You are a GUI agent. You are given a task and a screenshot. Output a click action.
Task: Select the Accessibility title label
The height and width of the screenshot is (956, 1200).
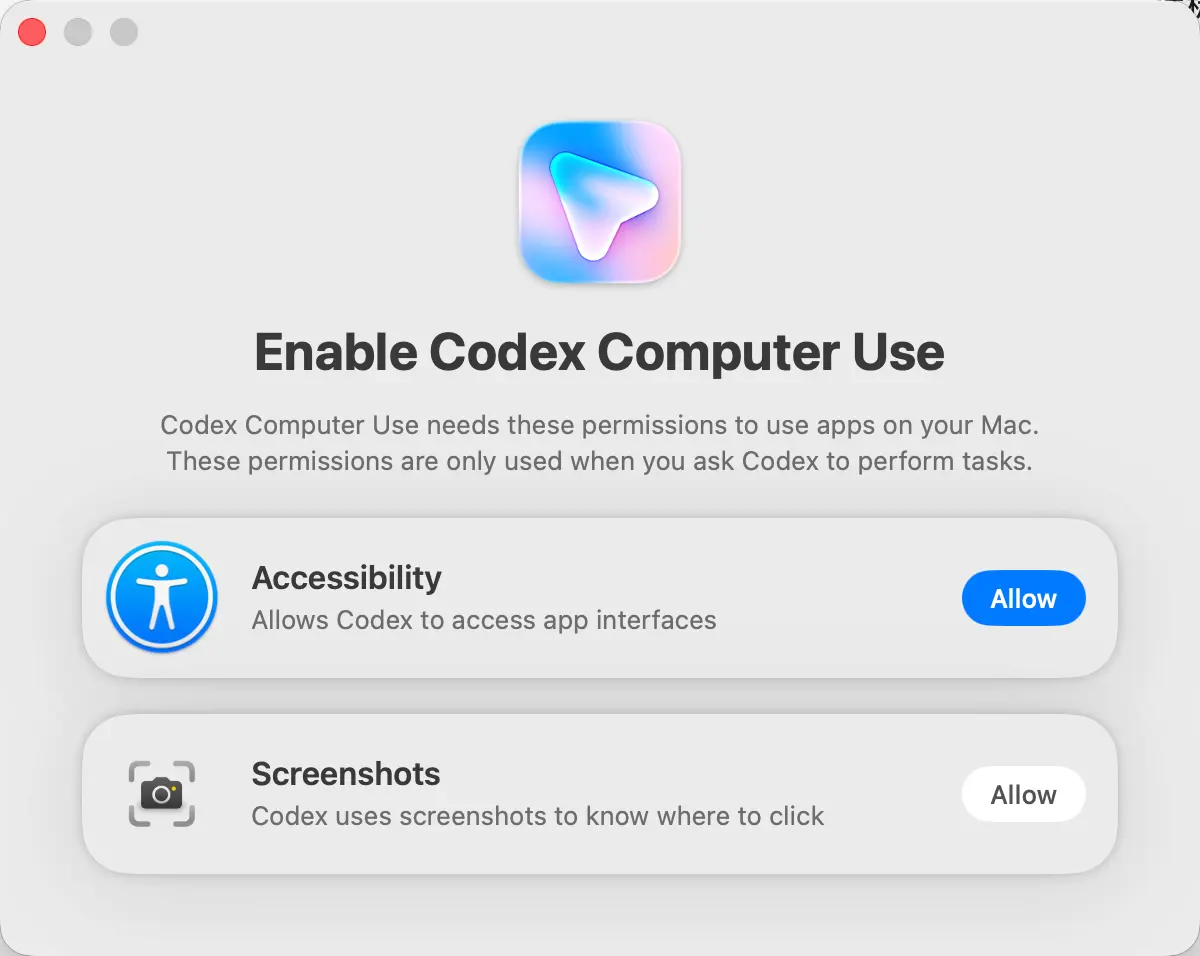[x=346, y=577]
